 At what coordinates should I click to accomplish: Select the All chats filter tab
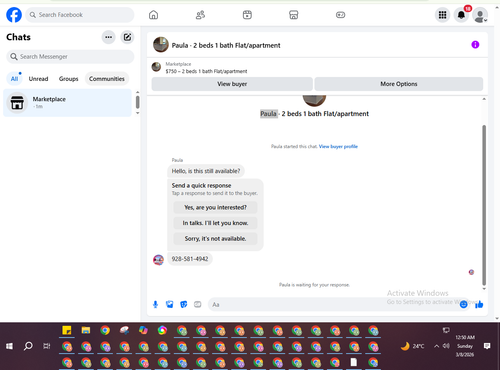pyautogui.click(x=14, y=79)
